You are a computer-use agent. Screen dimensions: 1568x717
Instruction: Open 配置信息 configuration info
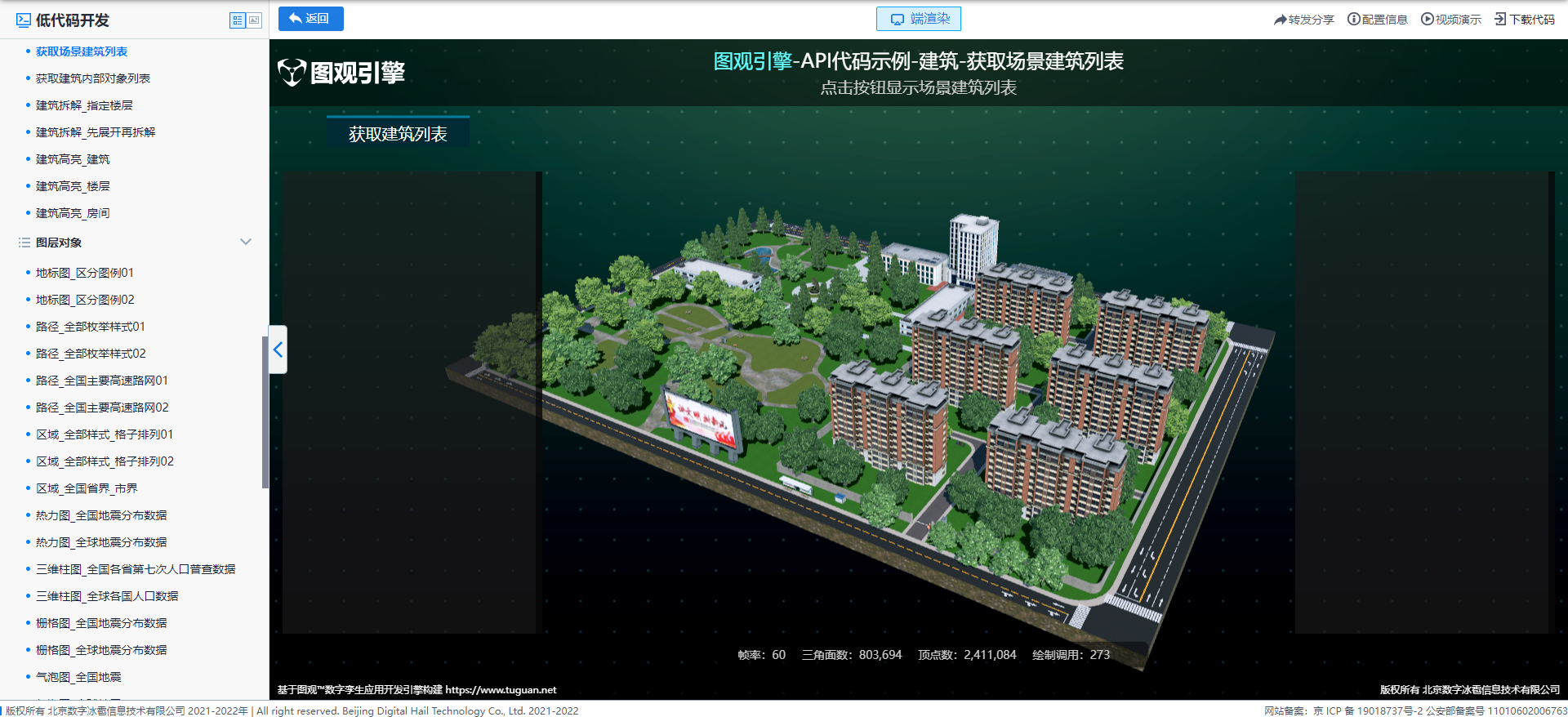point(1377,20)
